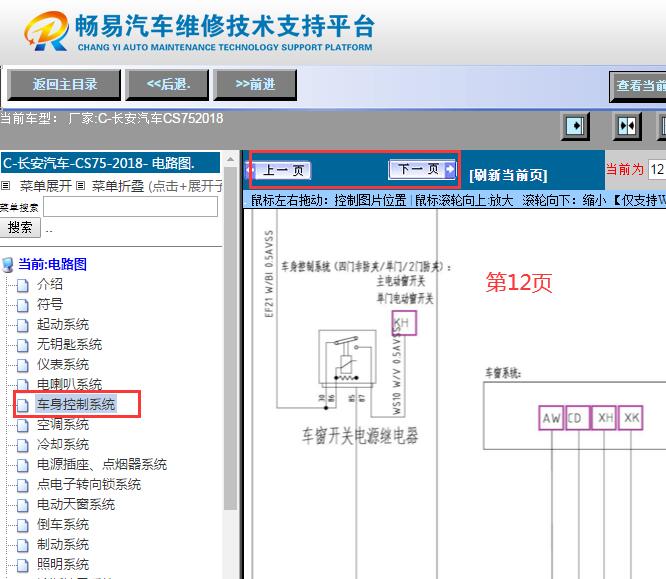Click the scrollbar up arrow in left panel
This screenshot has width=666, height=579.
tap(230, 159)
